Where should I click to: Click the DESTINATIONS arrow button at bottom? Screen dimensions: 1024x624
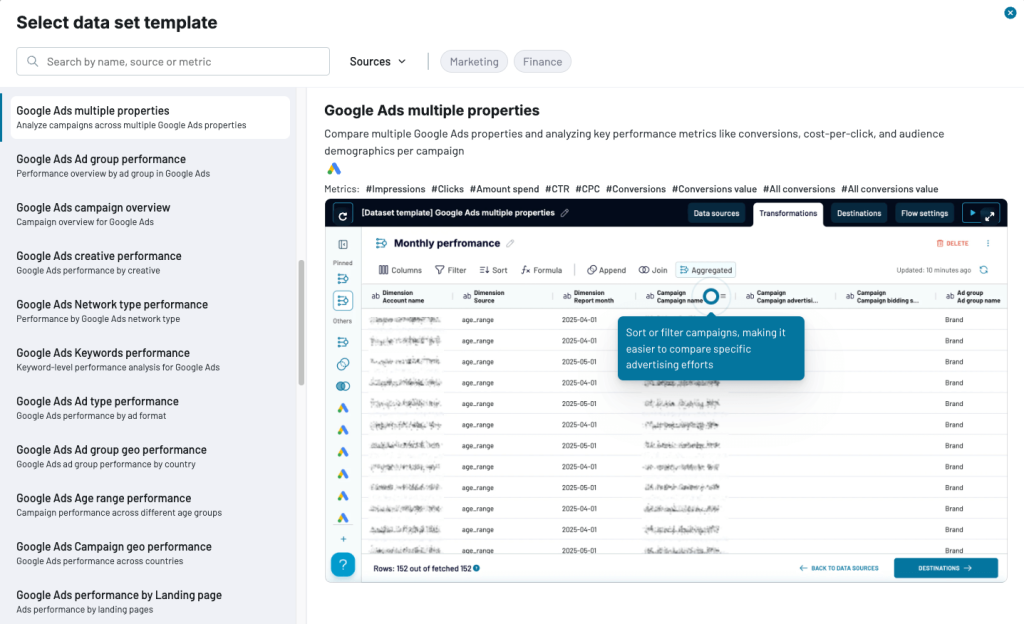[x=946, y=569]
